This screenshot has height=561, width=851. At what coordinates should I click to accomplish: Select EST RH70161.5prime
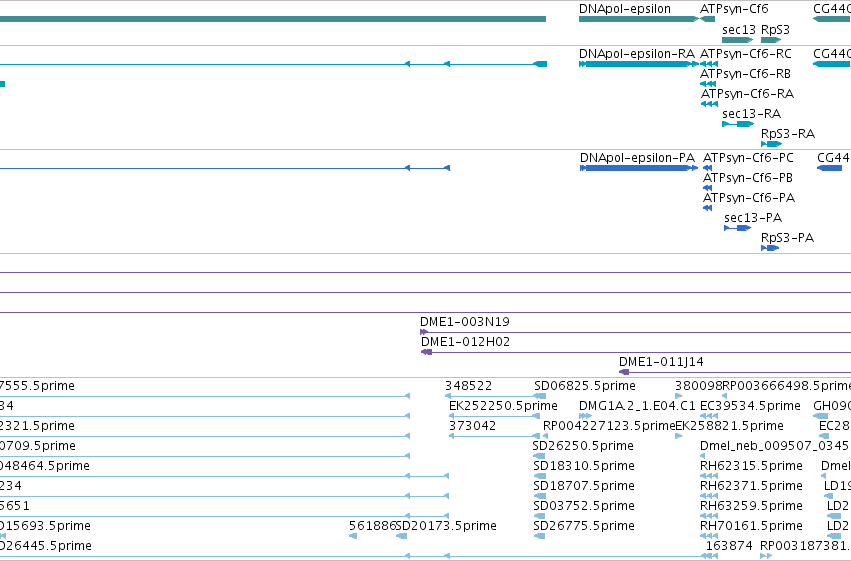[x=751, y=526]
